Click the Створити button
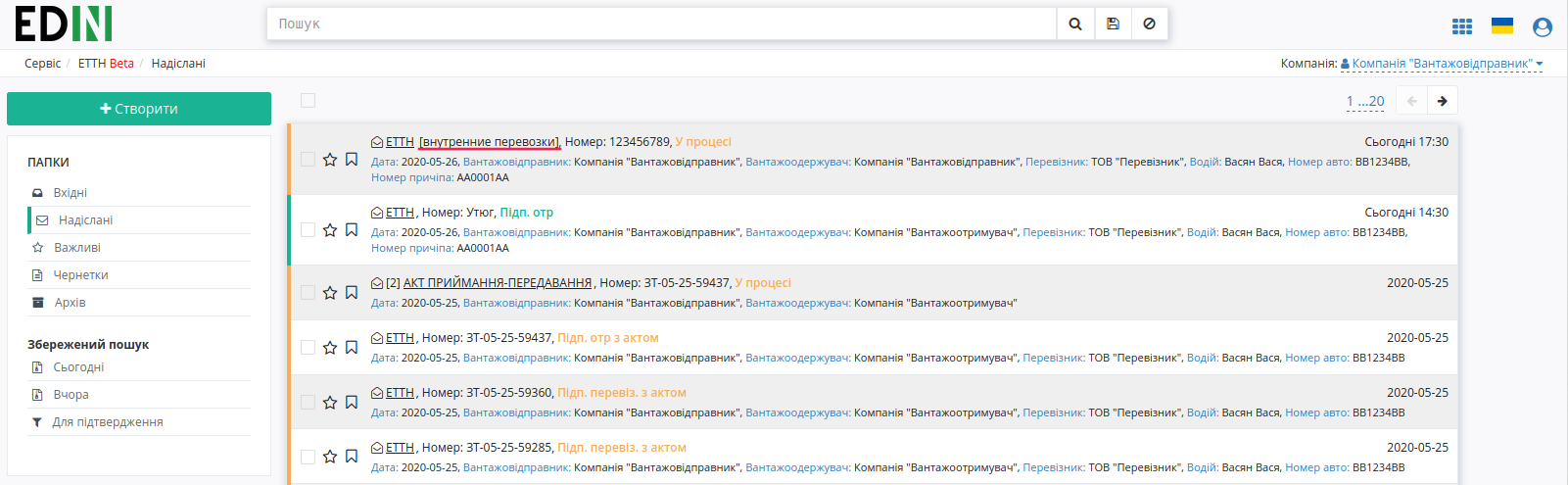The width and height of the screenshot is (1568, 485). (139, 109)
